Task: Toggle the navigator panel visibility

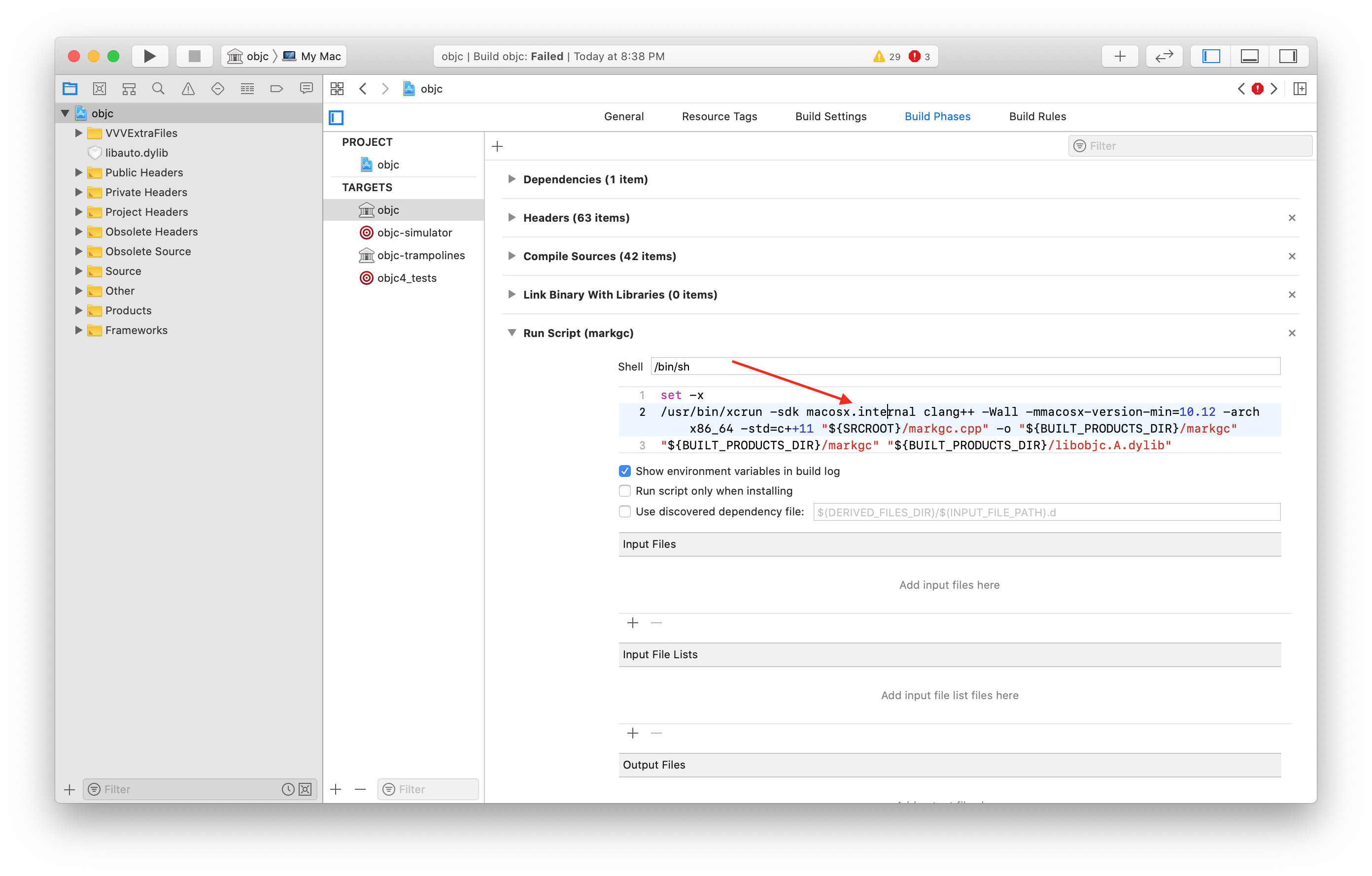Action: [x=1211, y=56]
